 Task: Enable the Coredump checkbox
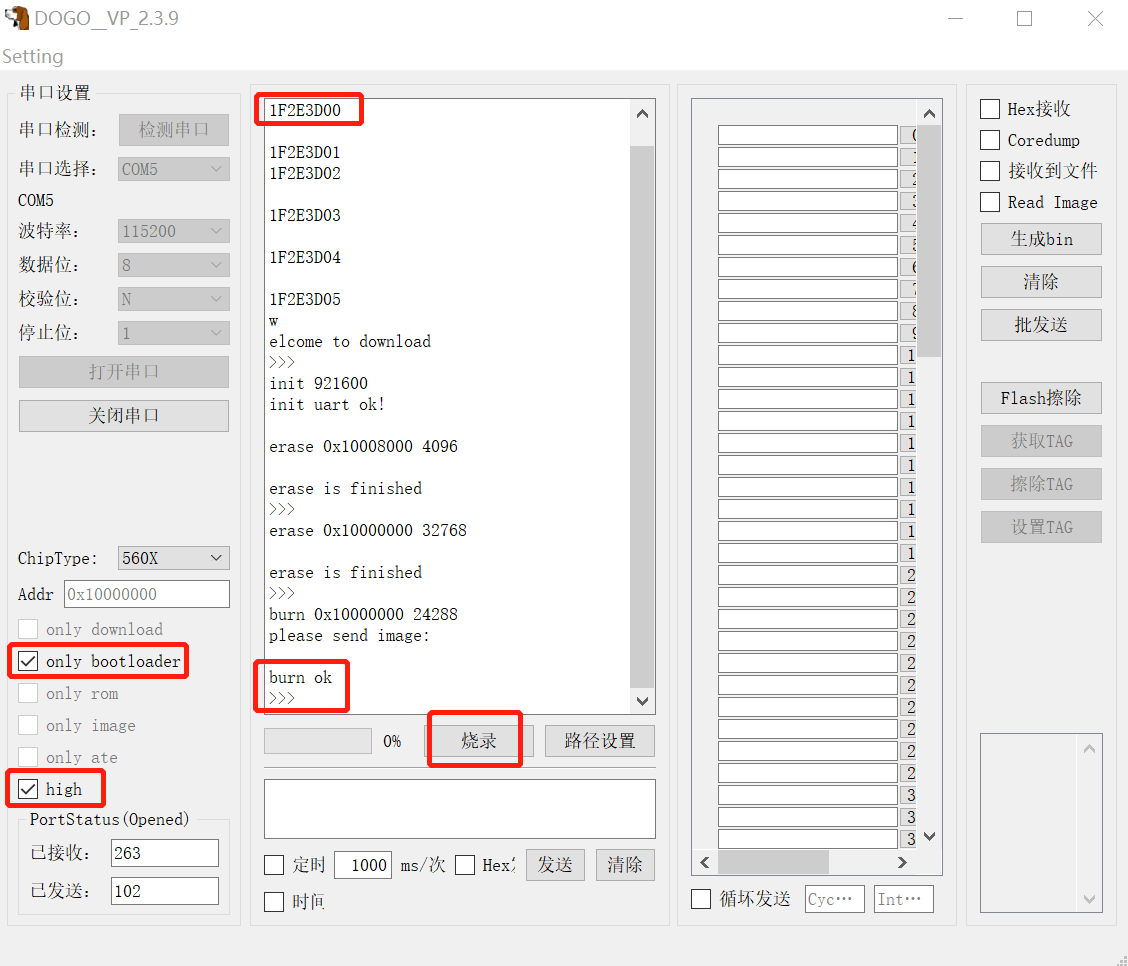pos(990,140)
